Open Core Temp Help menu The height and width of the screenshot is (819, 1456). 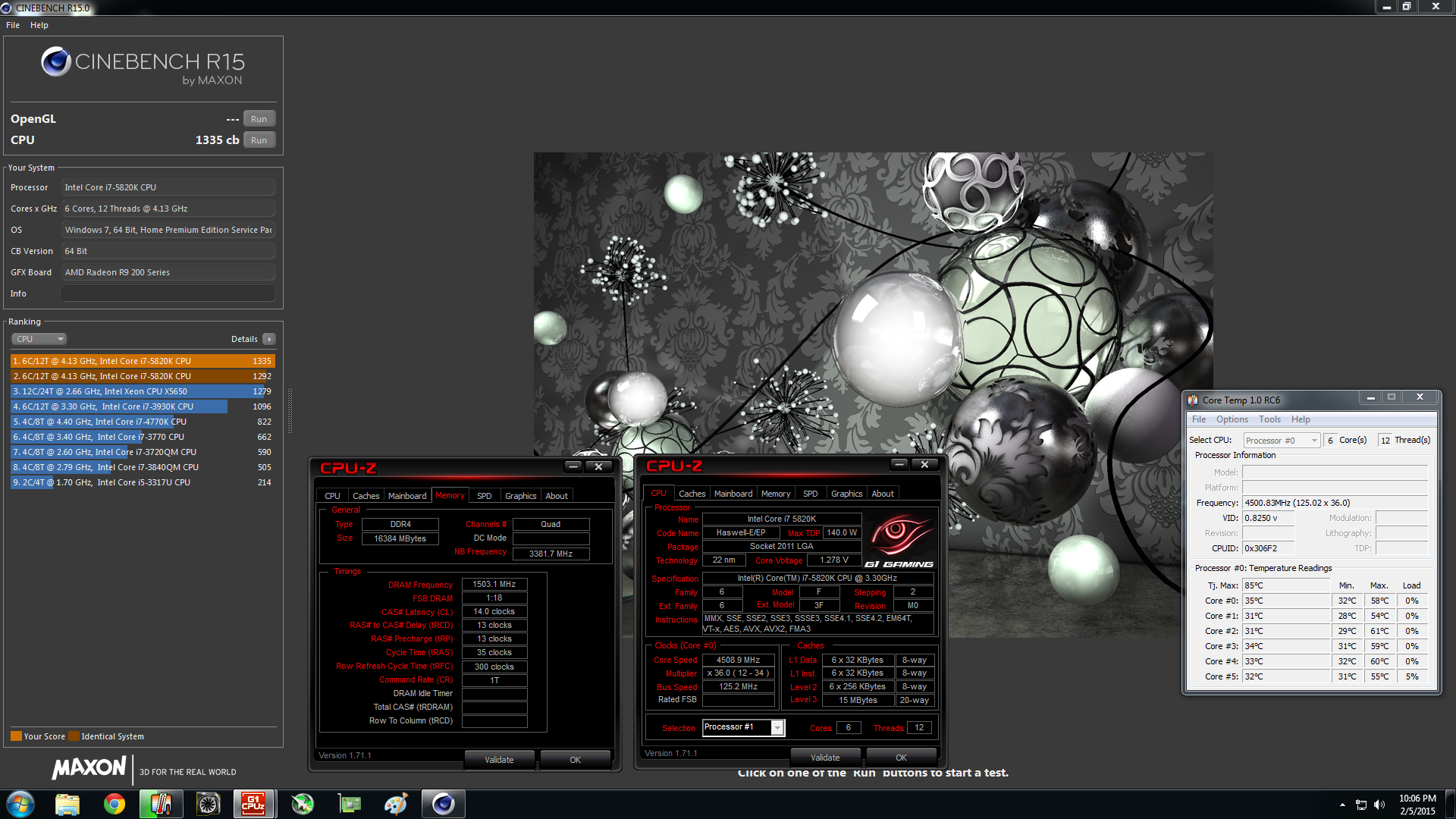[x=1301, y=419]
